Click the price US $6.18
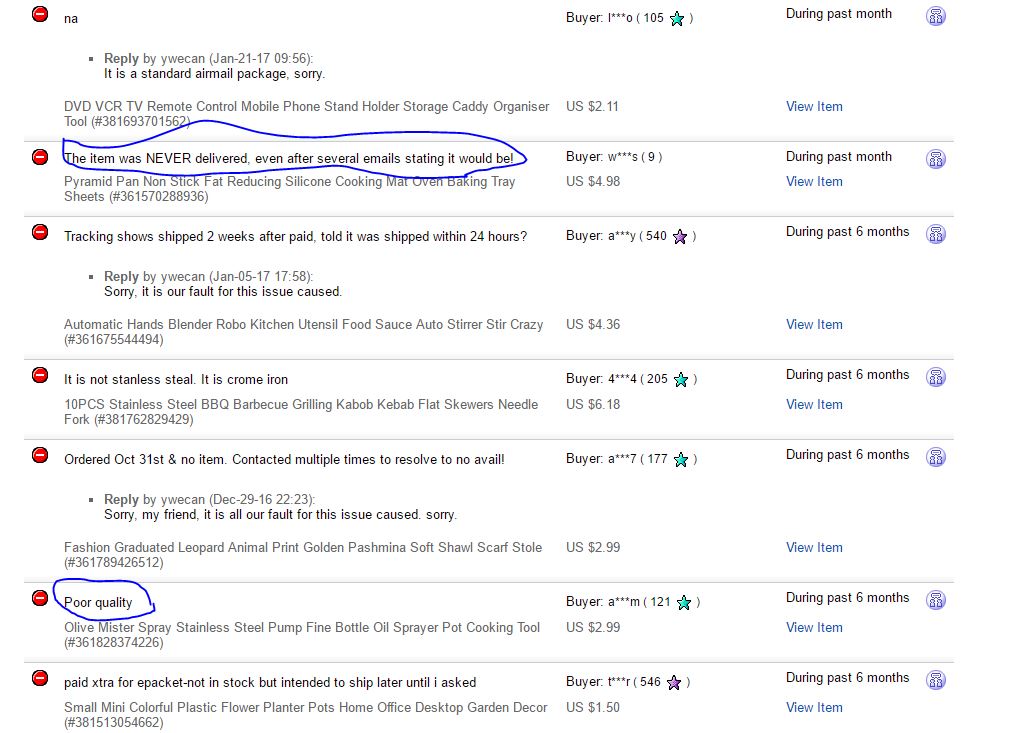This screenshot has width=1021, height=733. pyautogui.click(x=593, y=404)
